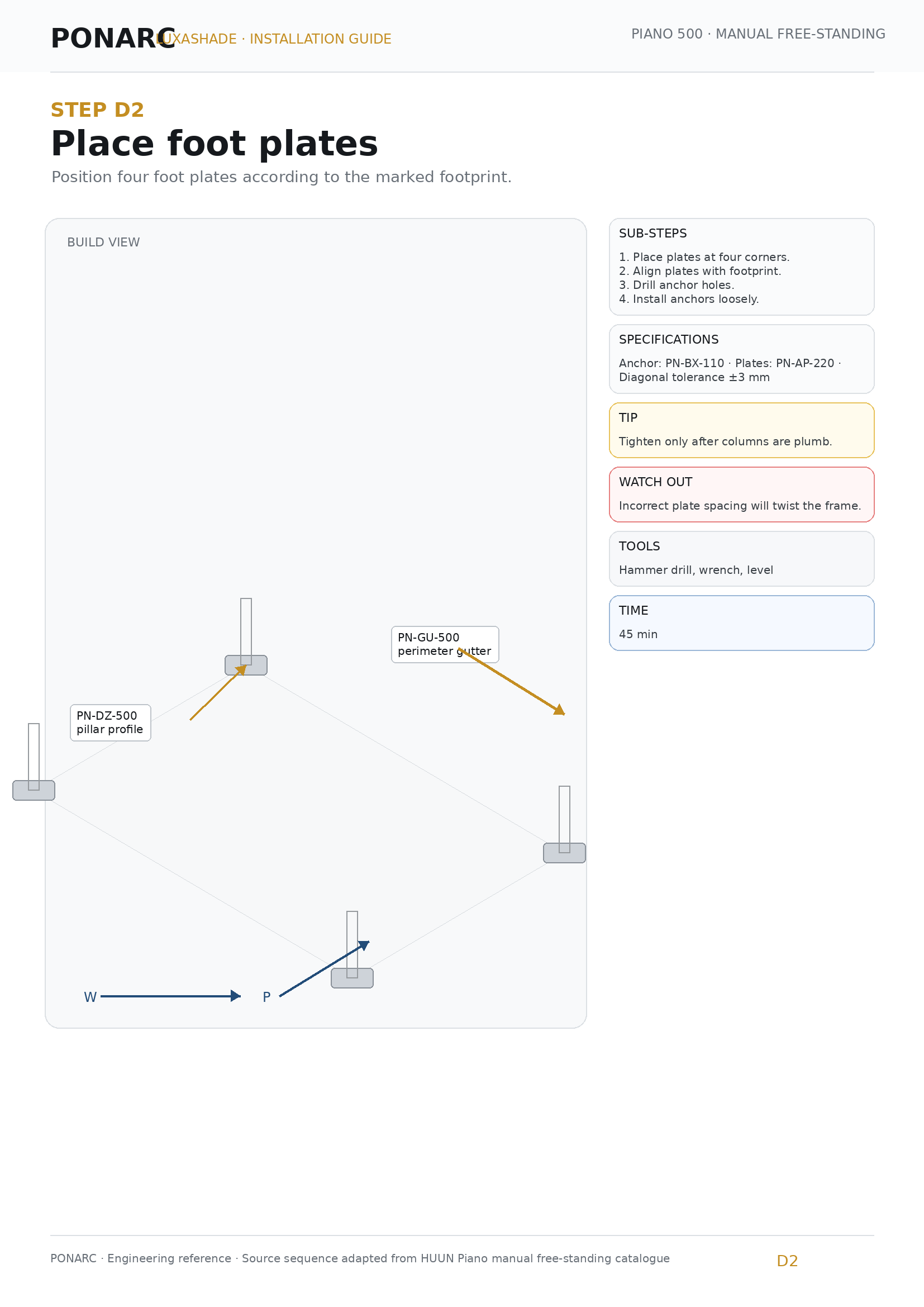Click the STEP D2 heading
Viewport: 924px width, 1307px height.
(x=97, y=110)
